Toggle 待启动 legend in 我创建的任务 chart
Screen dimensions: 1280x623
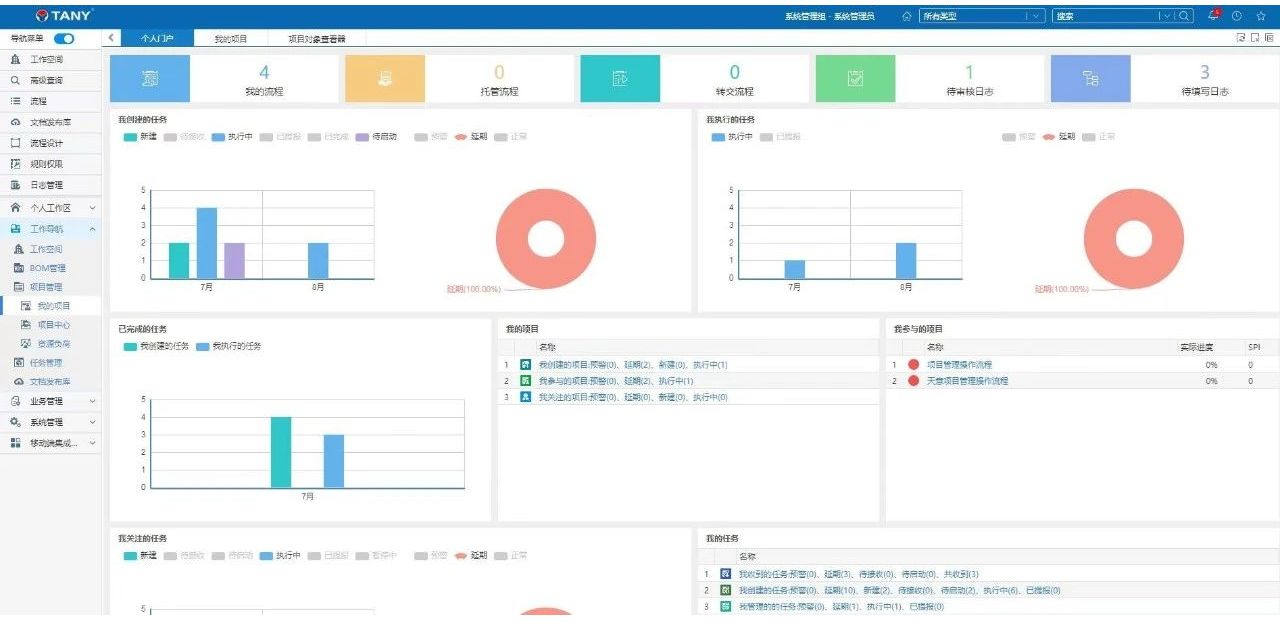[376, 136]
